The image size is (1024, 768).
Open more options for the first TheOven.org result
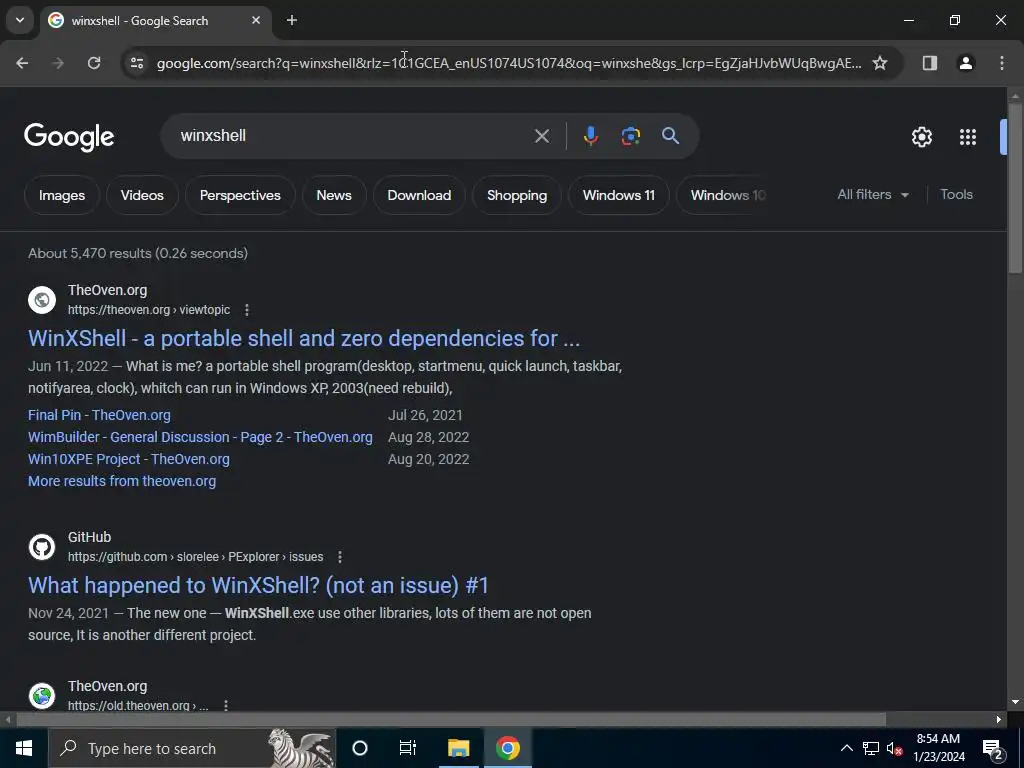pos(247,310)
